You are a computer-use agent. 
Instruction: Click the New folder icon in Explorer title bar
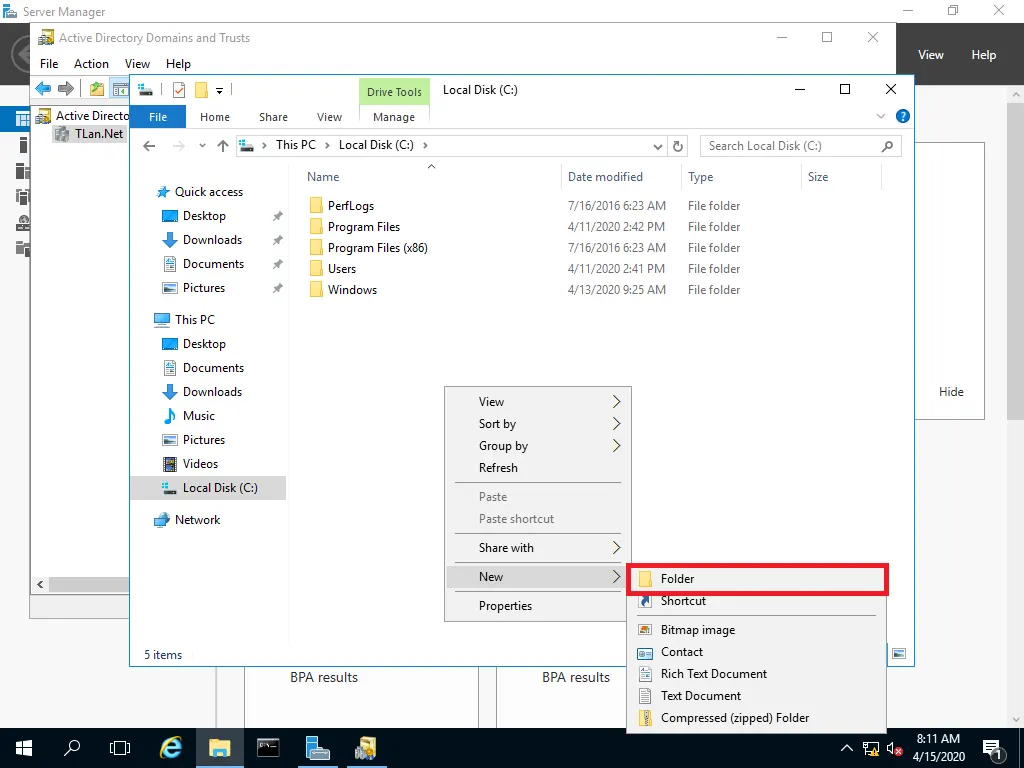(202, 90)
